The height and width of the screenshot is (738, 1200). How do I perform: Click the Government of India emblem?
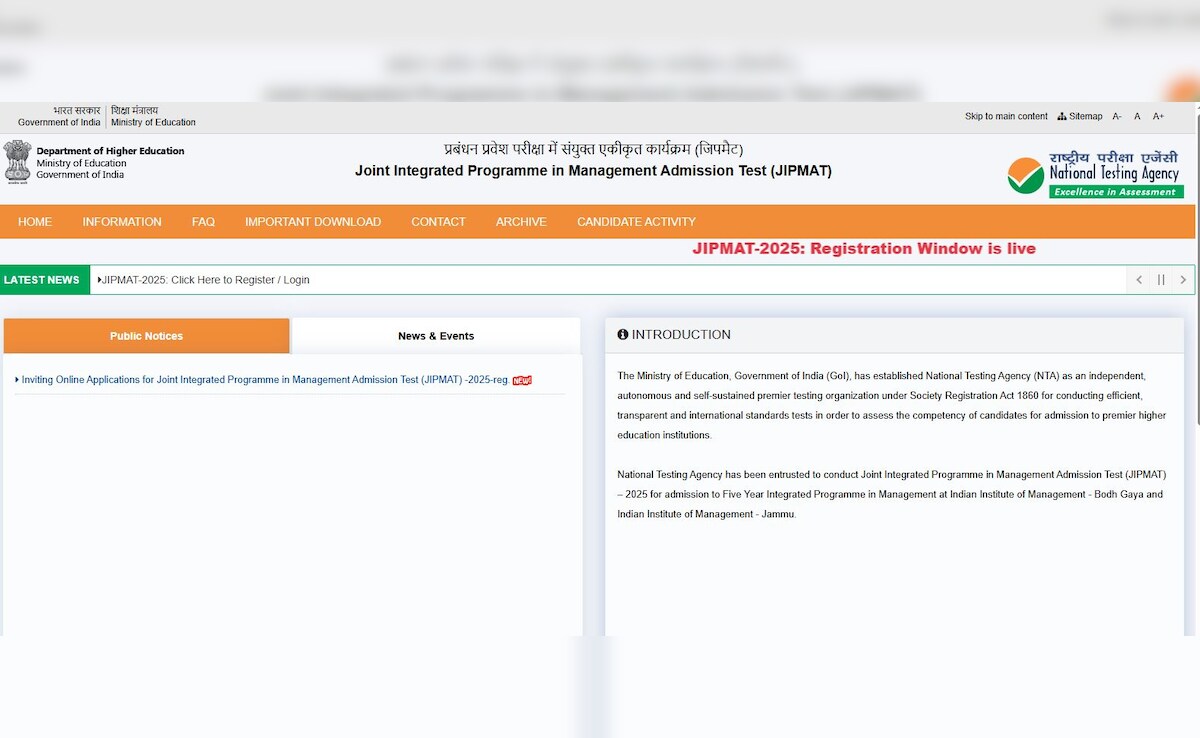(17, 162)
